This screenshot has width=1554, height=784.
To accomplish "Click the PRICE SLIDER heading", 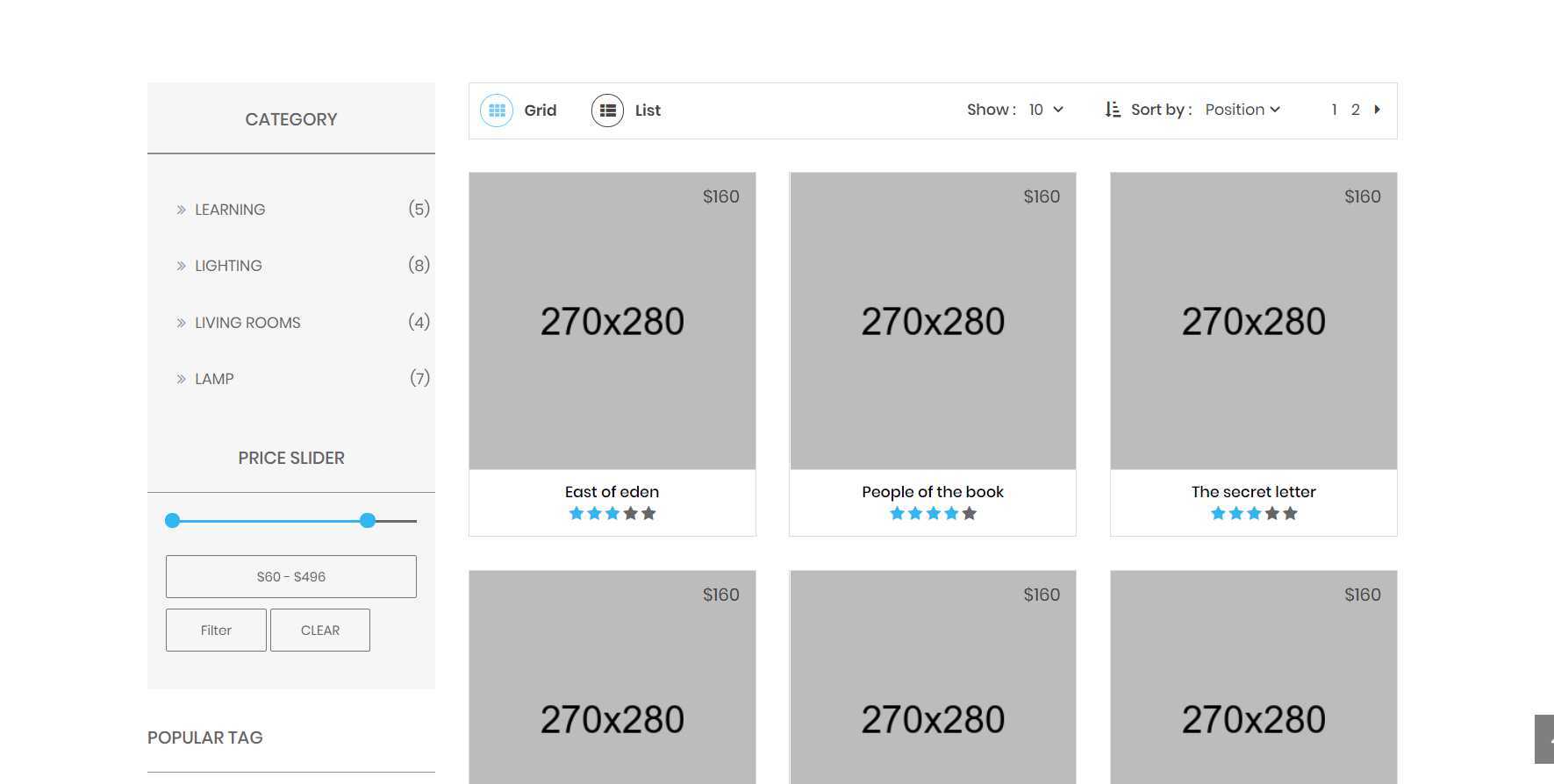I will click(x=291, y=458).
